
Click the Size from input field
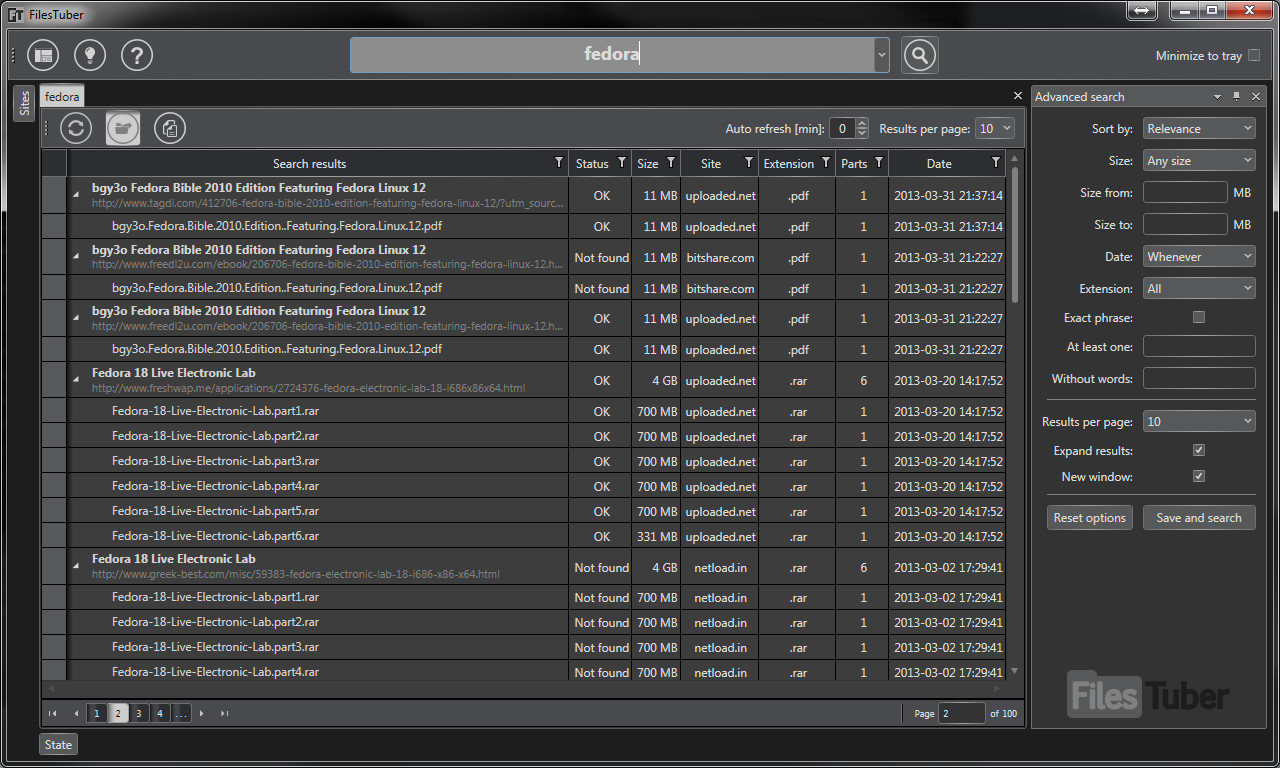click(1185, 193)
